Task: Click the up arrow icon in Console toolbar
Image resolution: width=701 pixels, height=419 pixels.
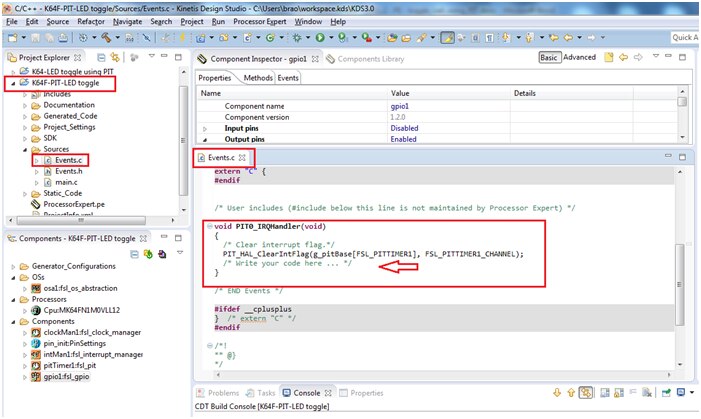Action: tap(571, 393)
